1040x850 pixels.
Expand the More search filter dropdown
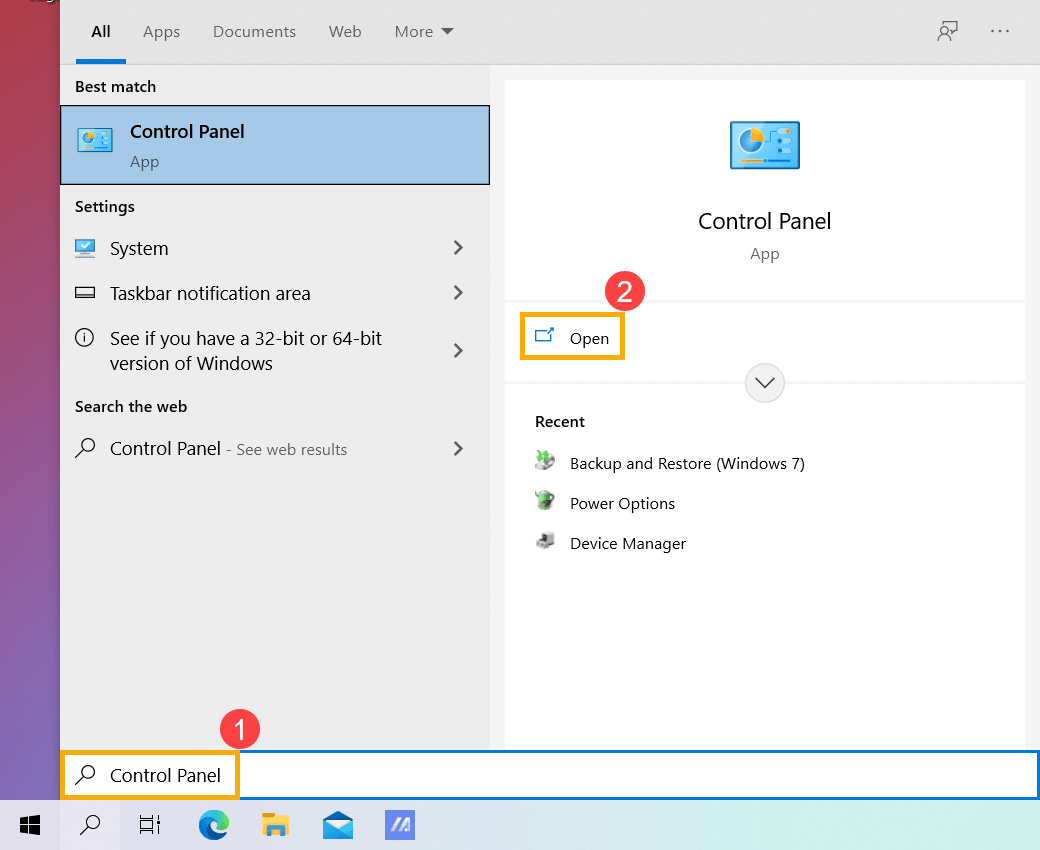click(423, 31)
